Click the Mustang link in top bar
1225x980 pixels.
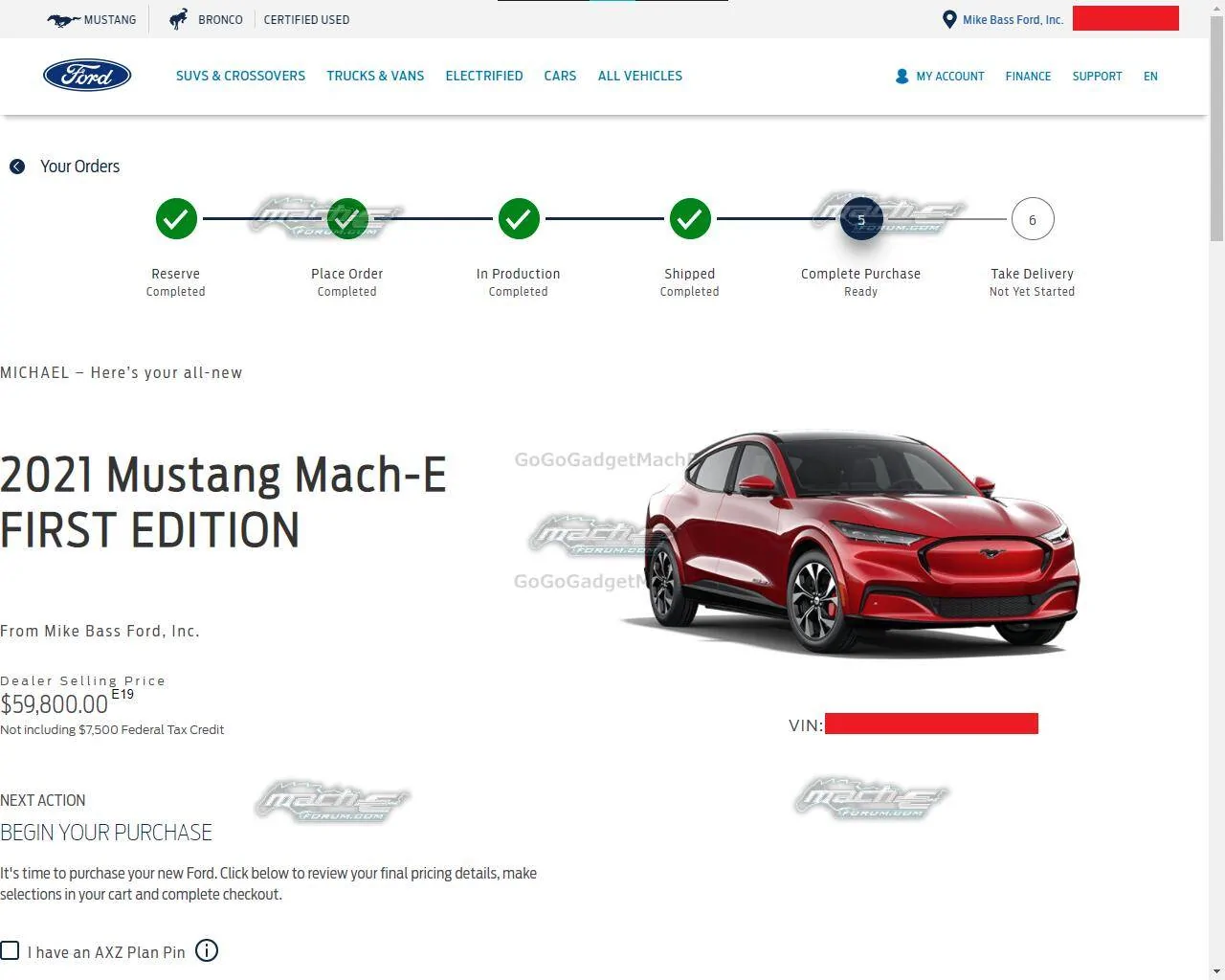coord(110,19)
